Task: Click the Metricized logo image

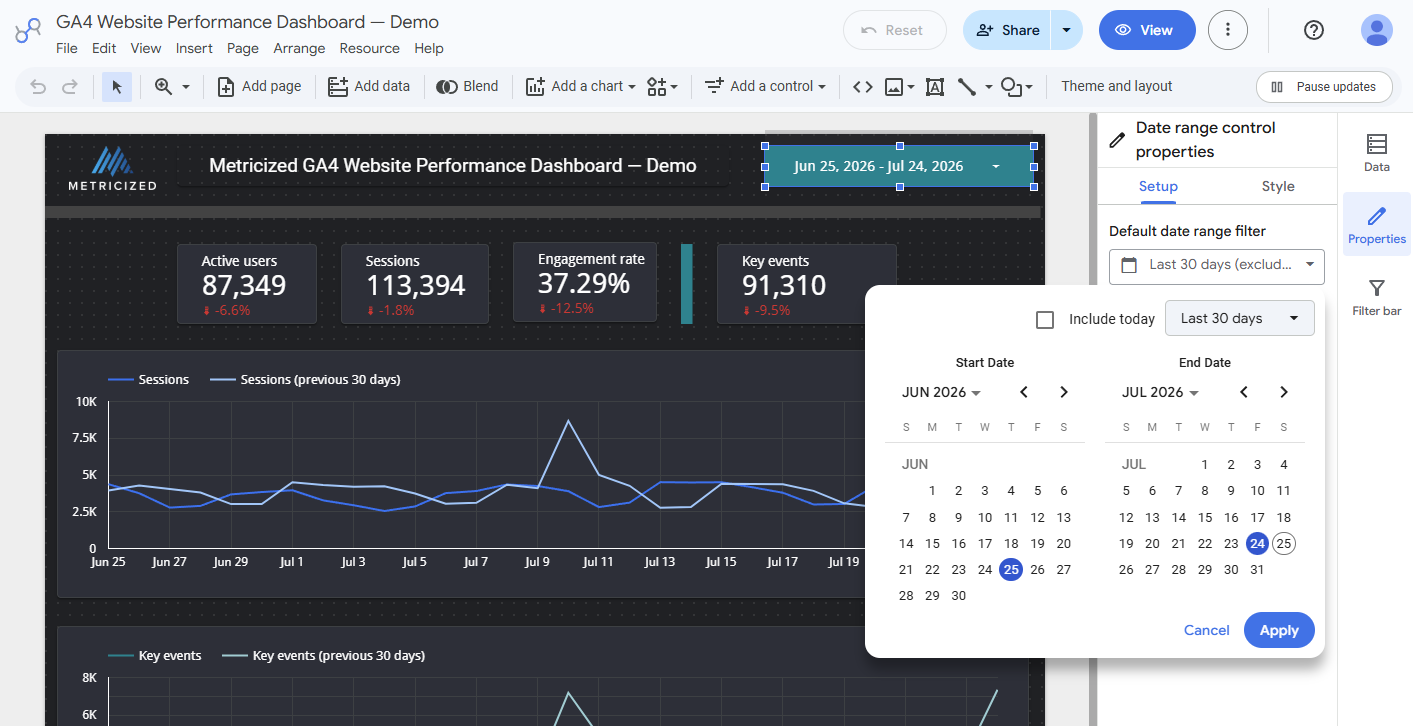Action: [112, 168]
